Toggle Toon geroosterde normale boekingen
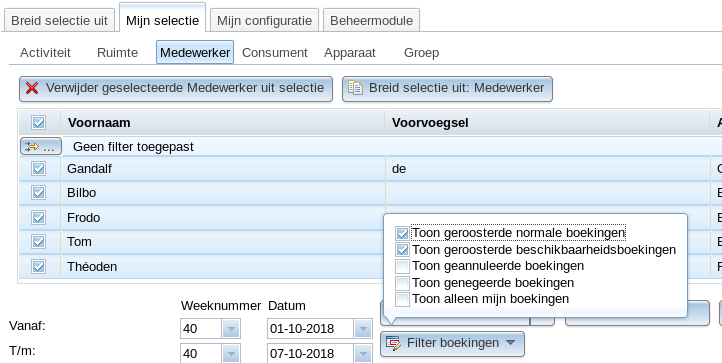 402,234
